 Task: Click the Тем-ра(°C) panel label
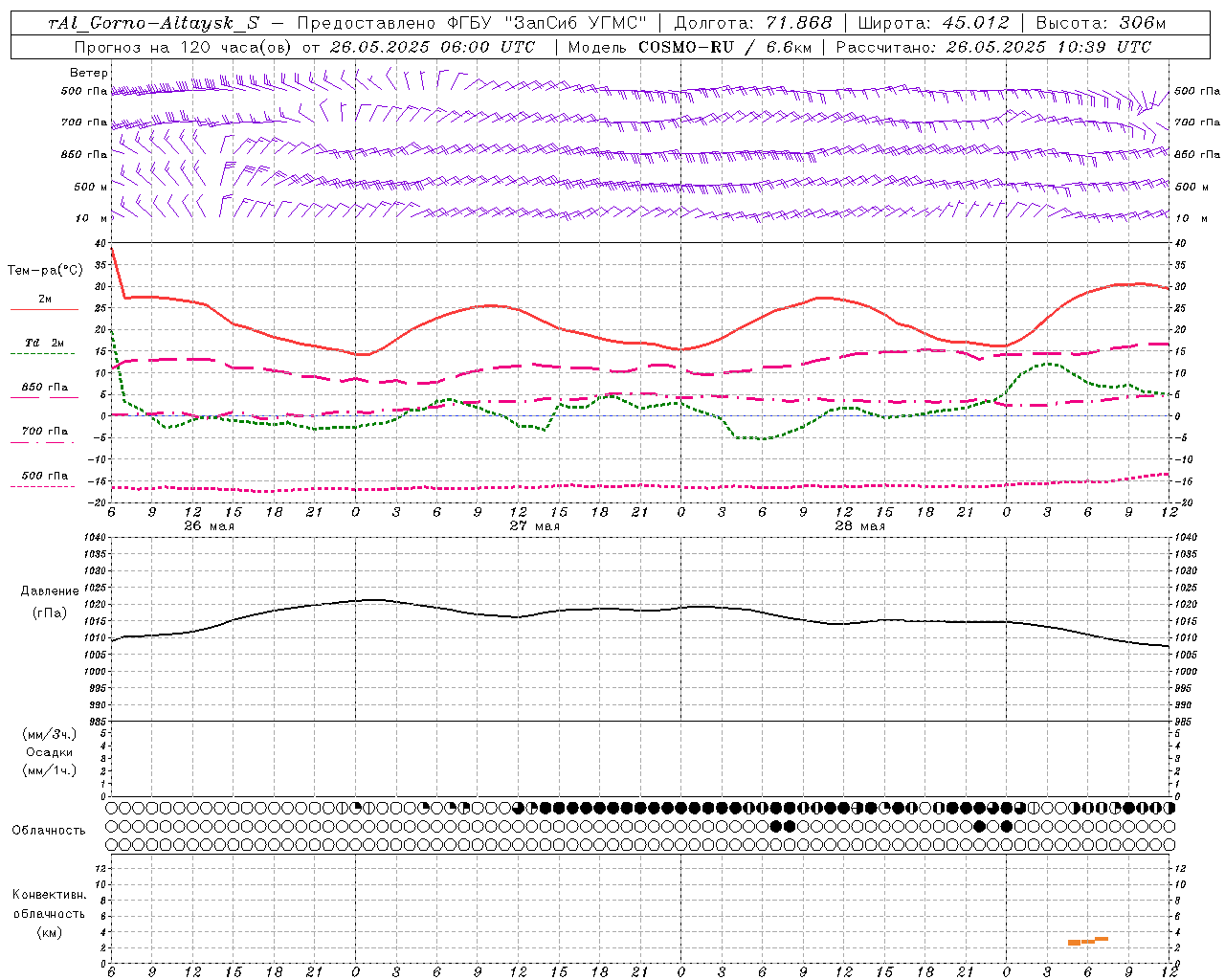45,271
